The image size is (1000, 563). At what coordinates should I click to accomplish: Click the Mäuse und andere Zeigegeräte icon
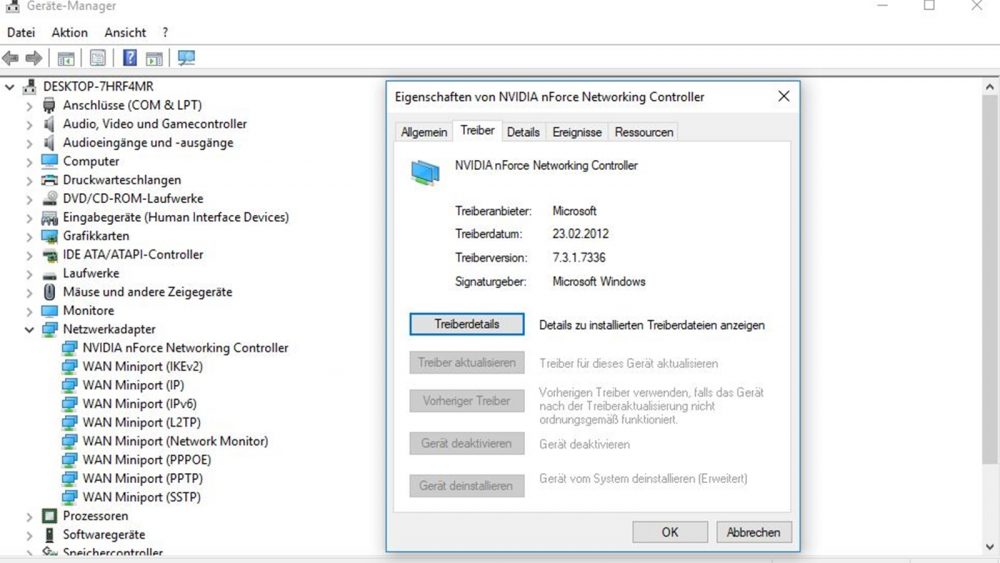[49, 292]
